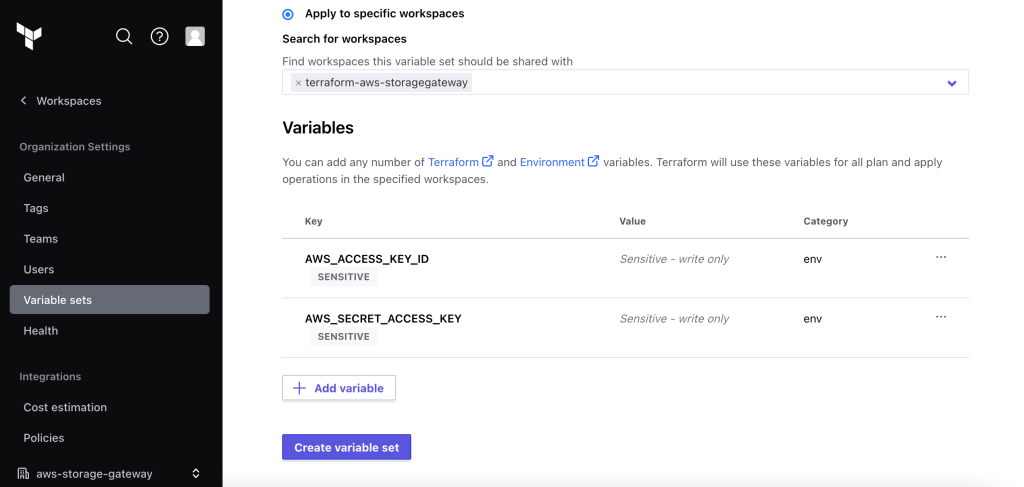This screenshot has width=1024, height=487.
Task: Open the aws-storage-gateway organization switcher
Action: point(110,473)
